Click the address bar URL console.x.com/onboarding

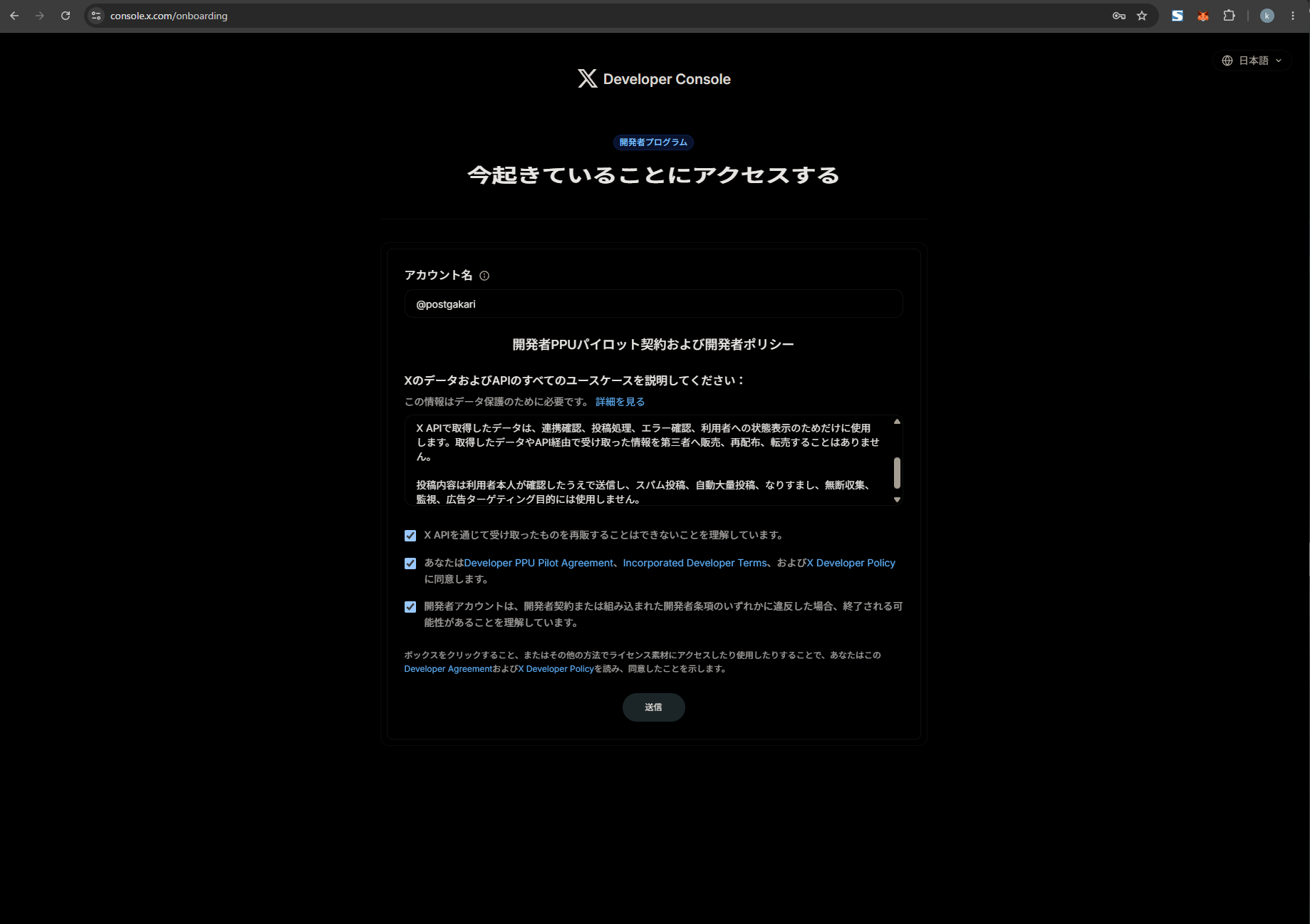(169, 16)
